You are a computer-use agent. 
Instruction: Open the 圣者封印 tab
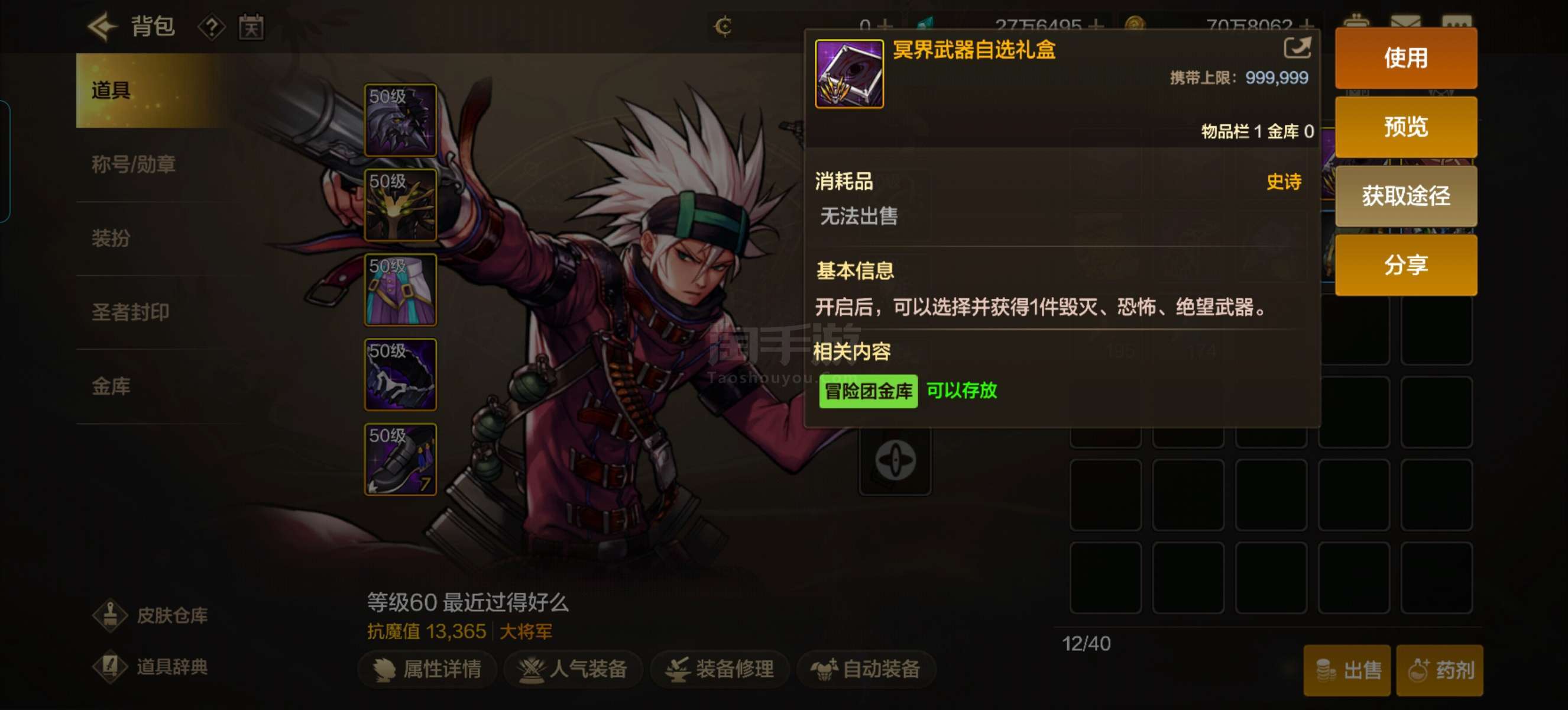pos(130,312)
